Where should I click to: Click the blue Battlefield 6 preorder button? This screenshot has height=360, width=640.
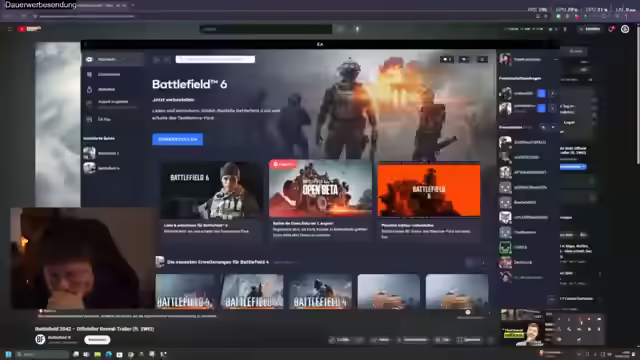click(178, 139)
